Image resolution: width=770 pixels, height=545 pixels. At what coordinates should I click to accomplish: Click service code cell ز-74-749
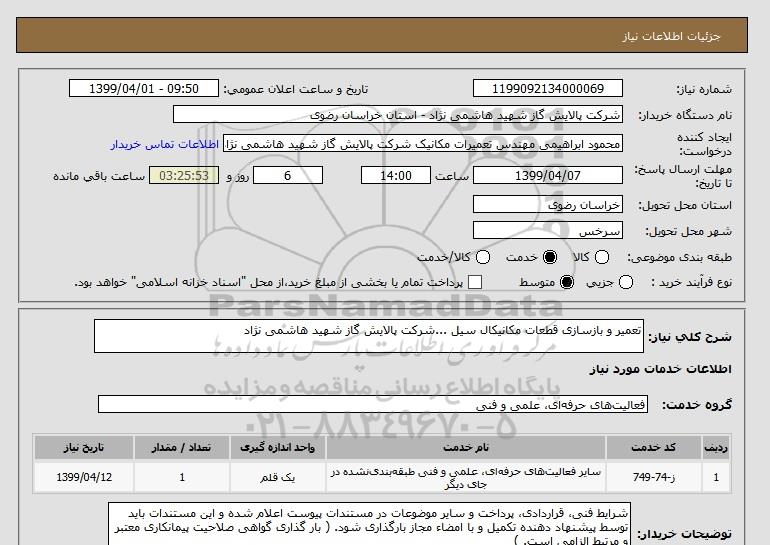(x=653, y=477)
